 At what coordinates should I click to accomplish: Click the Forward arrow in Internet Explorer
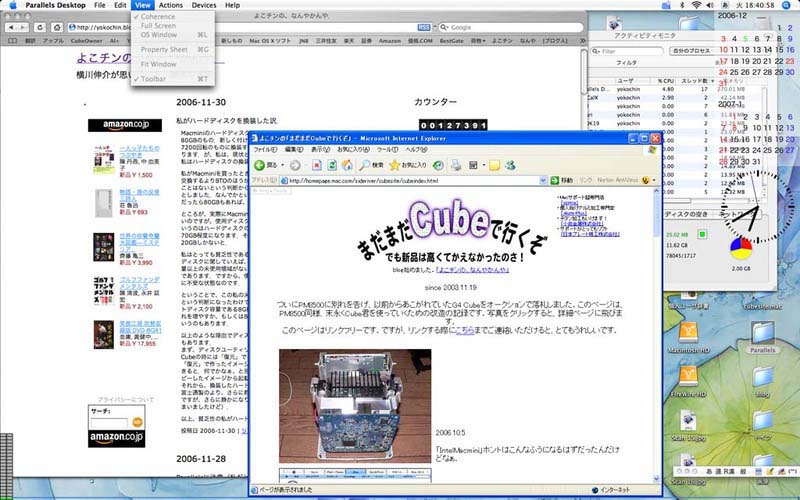click(x=295, y=165)
